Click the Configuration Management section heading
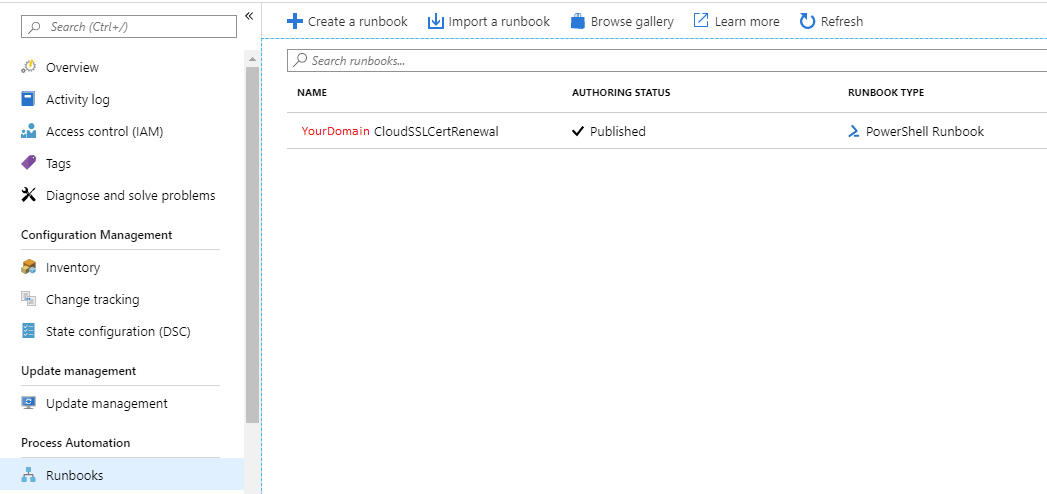Viewport: 1047px width, 494px height. pos(97,235)
